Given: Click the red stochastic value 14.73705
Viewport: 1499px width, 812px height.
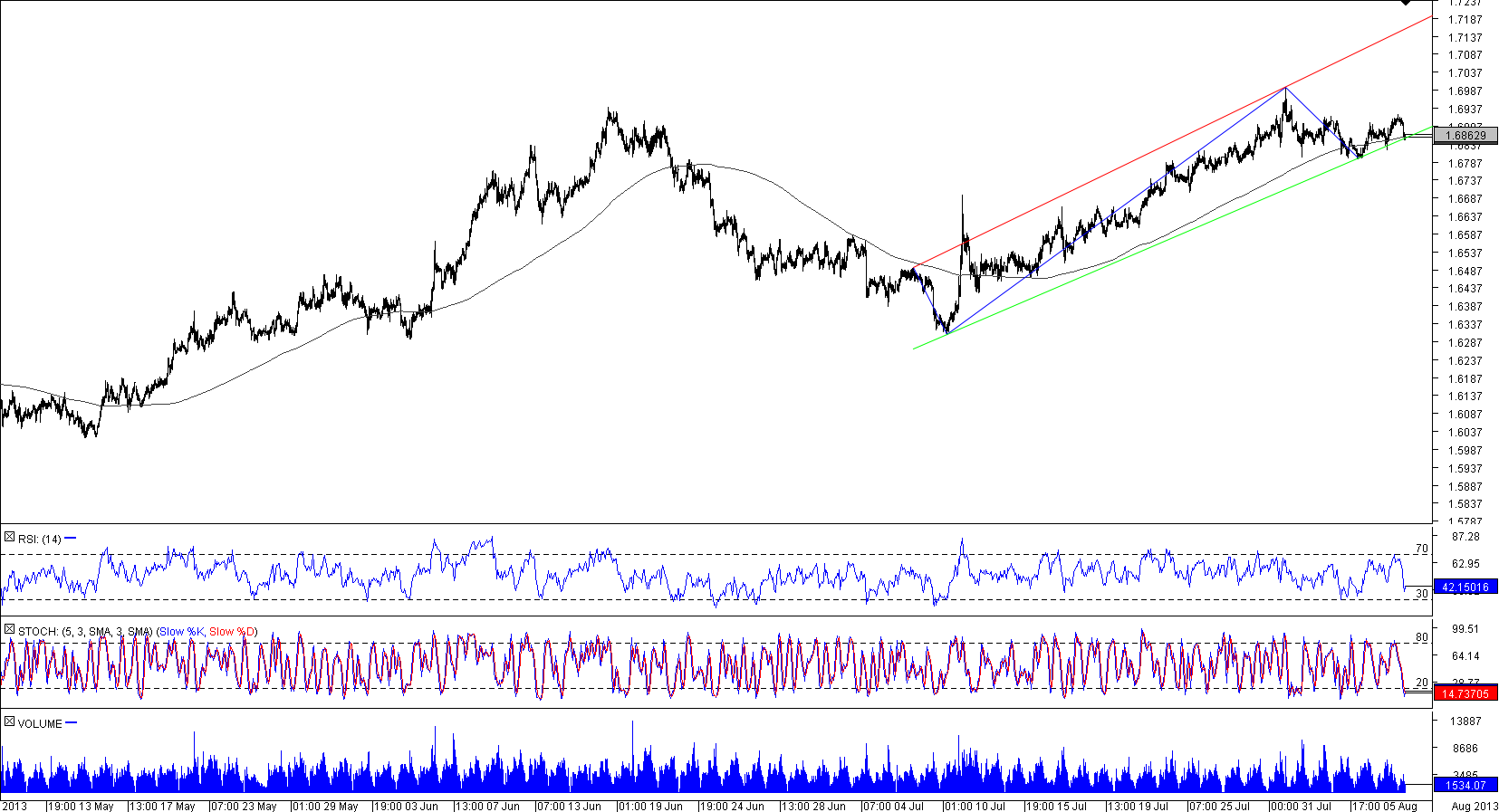Looking at the screenshot, I should (x=1465, y=693).
